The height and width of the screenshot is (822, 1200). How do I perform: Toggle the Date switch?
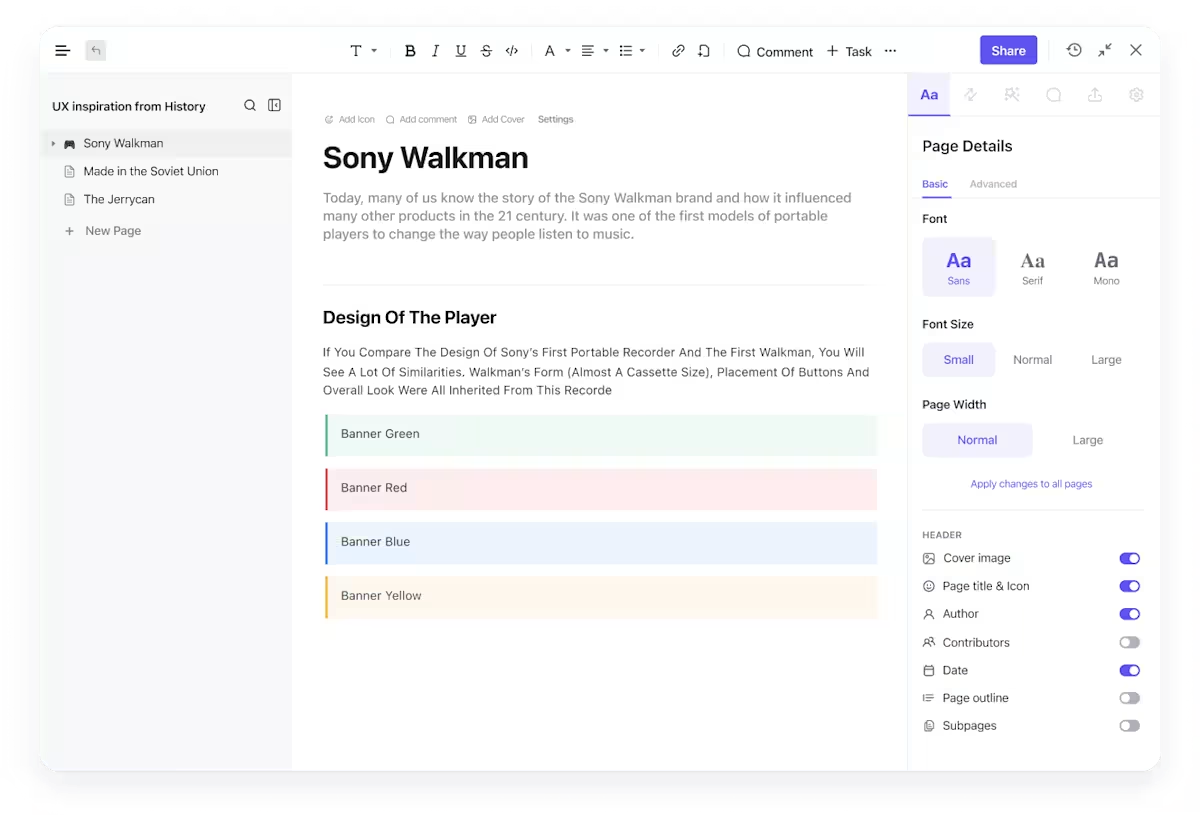coord(1129,670)
